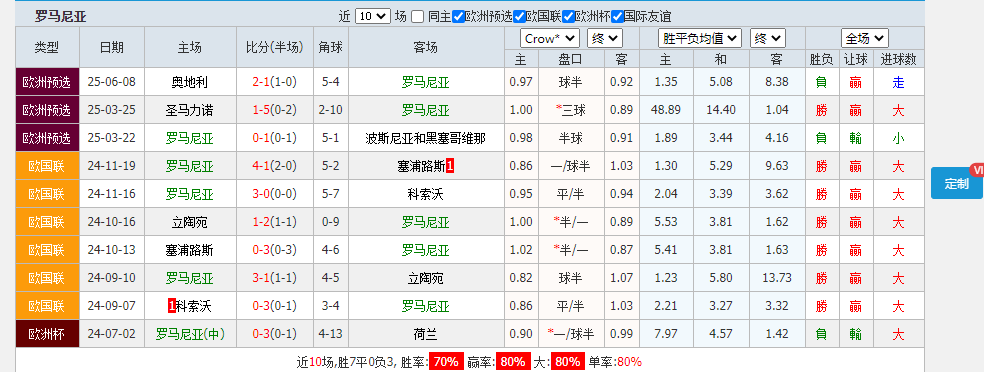Click the blue 定制 button
Image resolution: width=984 pixels, height=372 pixels.
pyautogui.click(x=957, y=183)
